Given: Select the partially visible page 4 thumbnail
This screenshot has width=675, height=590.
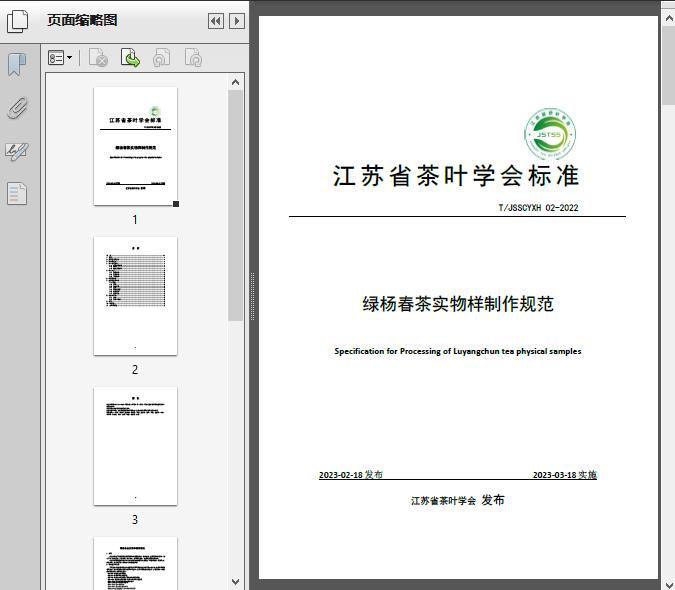Looking at the screenshot, I should coord(135,563).
